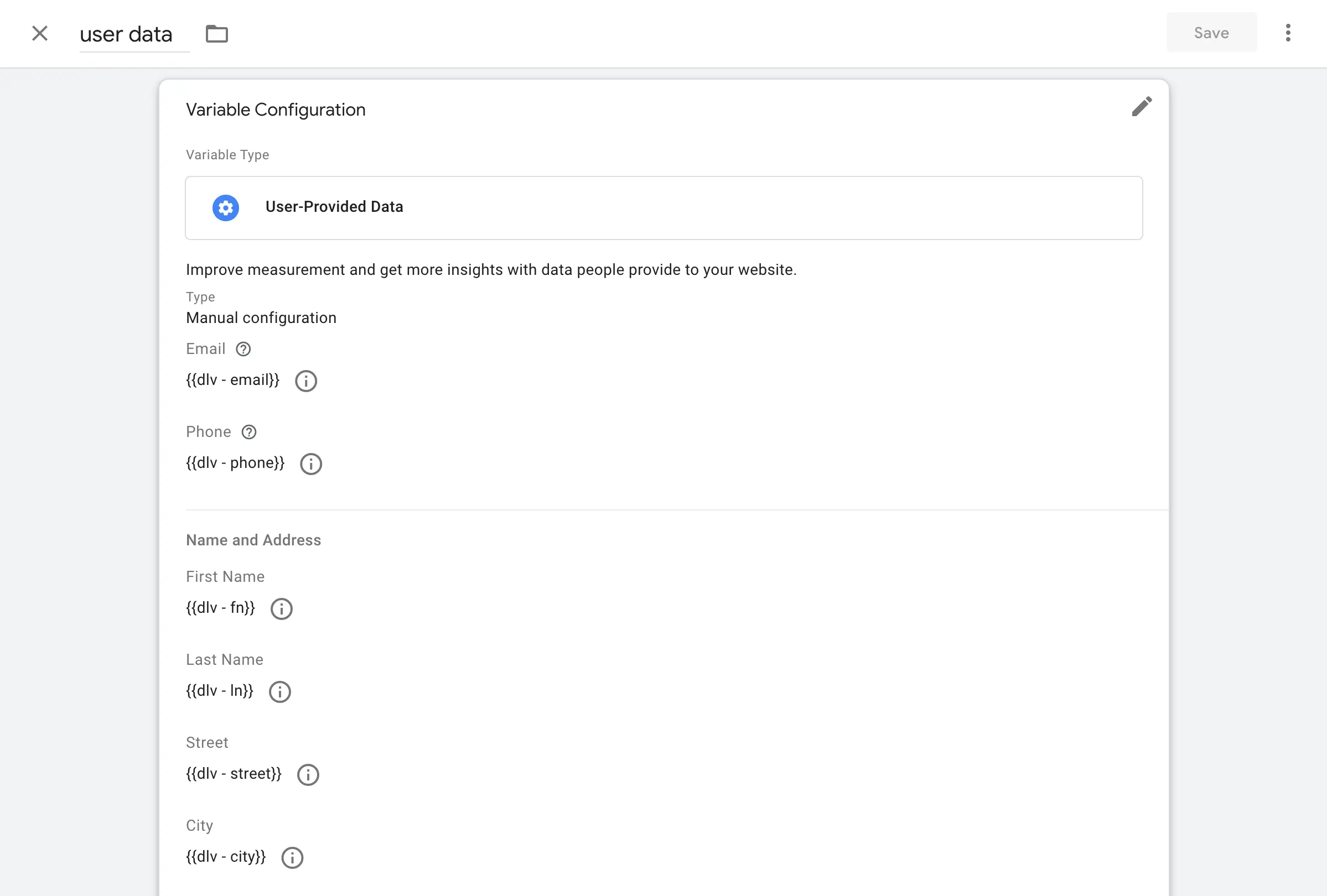The height and width of the screenshot is (896, 1327).
Task: Show info for dlv - email variable
Action: click(306, 381)
